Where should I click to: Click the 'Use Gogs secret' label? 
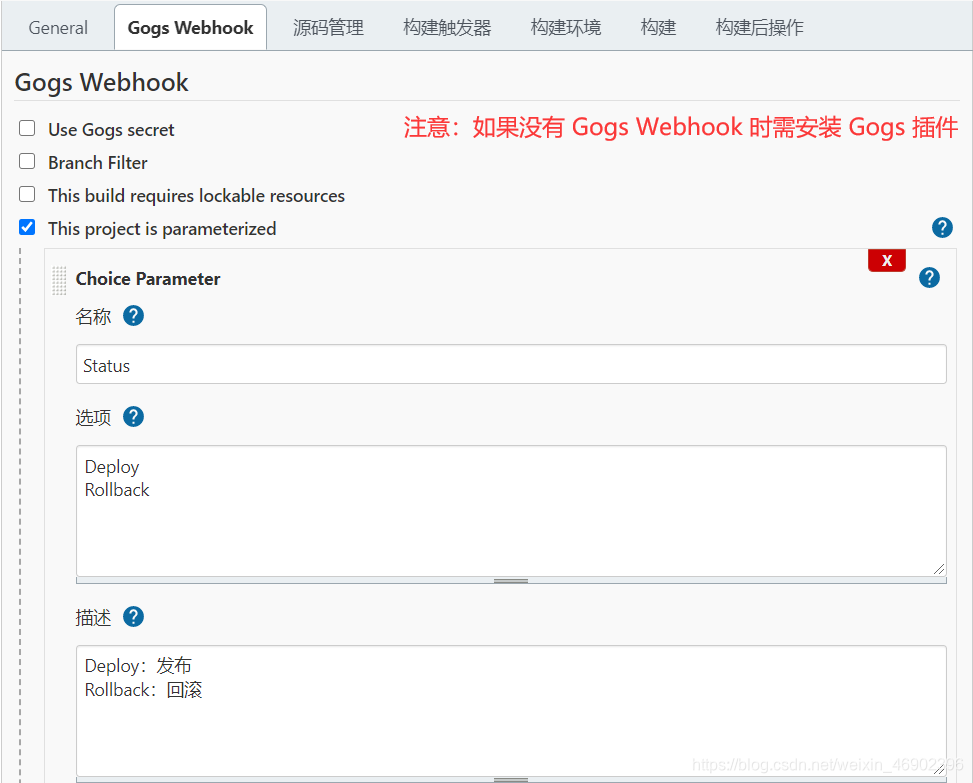click(x=111, y=130)
